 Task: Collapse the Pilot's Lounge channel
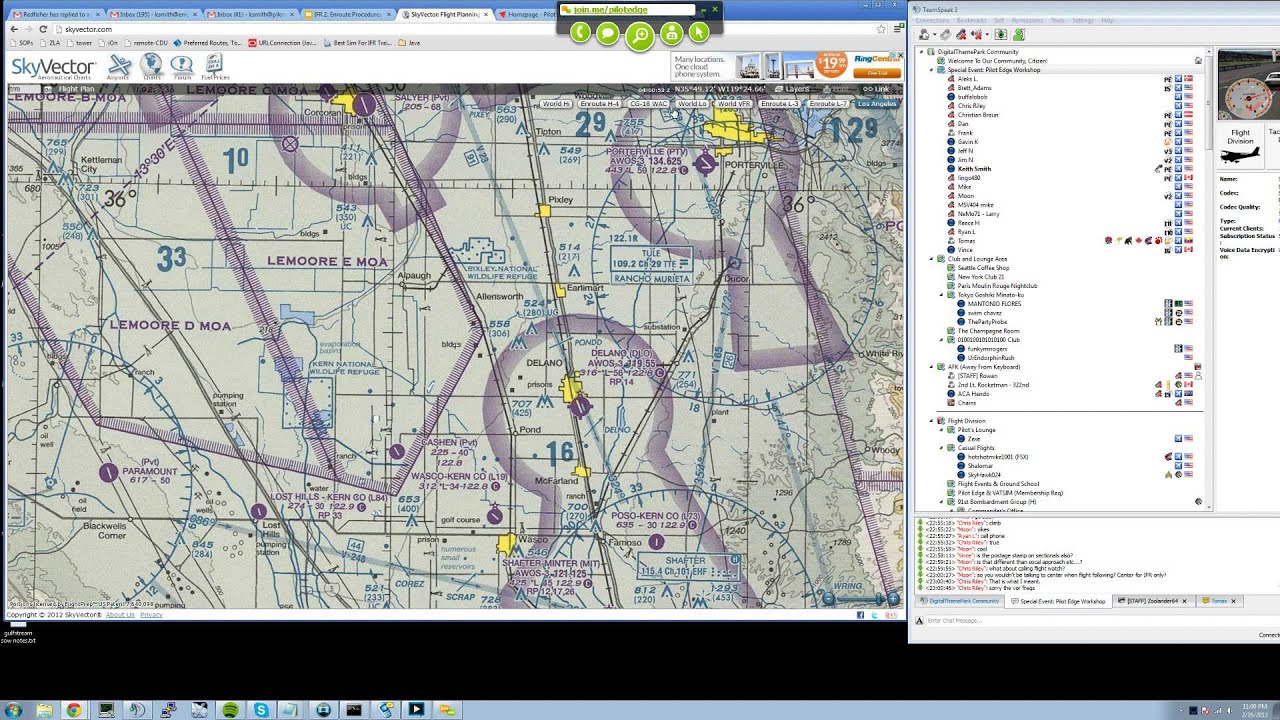pos(941,430)
